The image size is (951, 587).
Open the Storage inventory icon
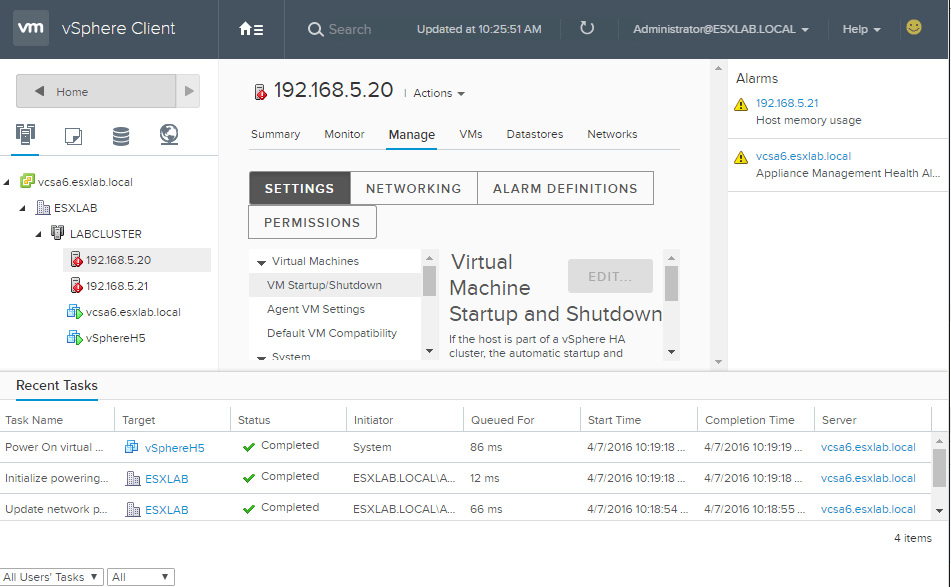point(121,136)
